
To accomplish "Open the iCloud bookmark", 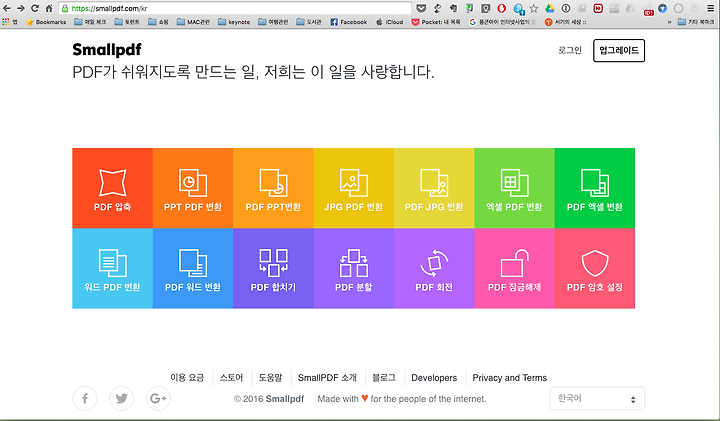I will click(389, 22).
